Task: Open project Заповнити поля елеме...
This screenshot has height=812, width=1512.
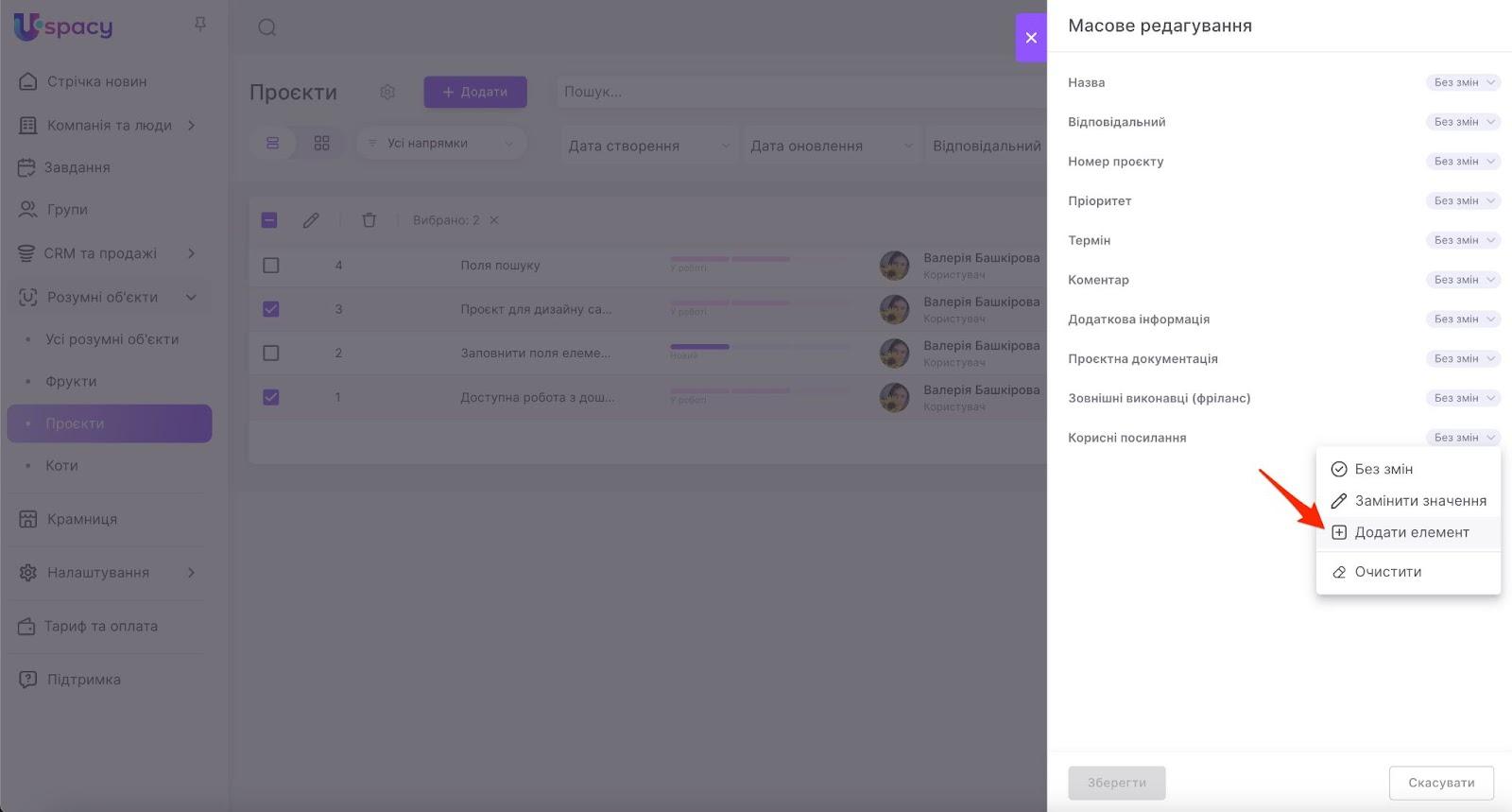Action: (x=535, y=354)
